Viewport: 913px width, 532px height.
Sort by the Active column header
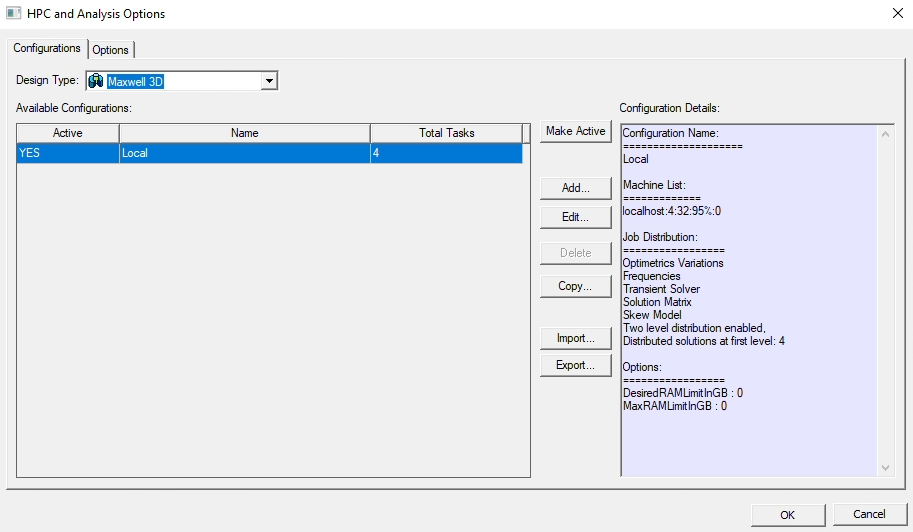tap(68, 133)
